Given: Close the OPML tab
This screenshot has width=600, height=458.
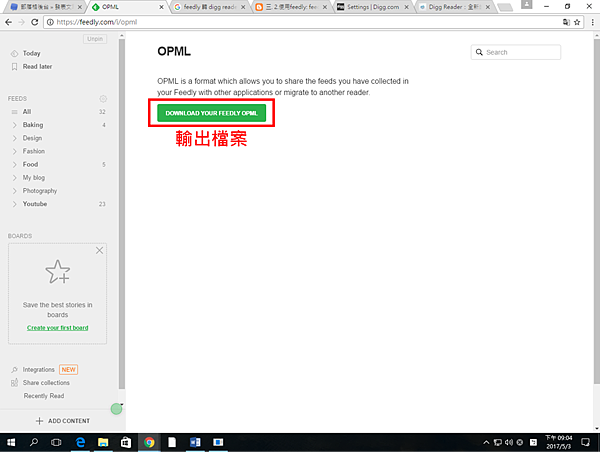Looking at the screenshot, I should [161, 7].
